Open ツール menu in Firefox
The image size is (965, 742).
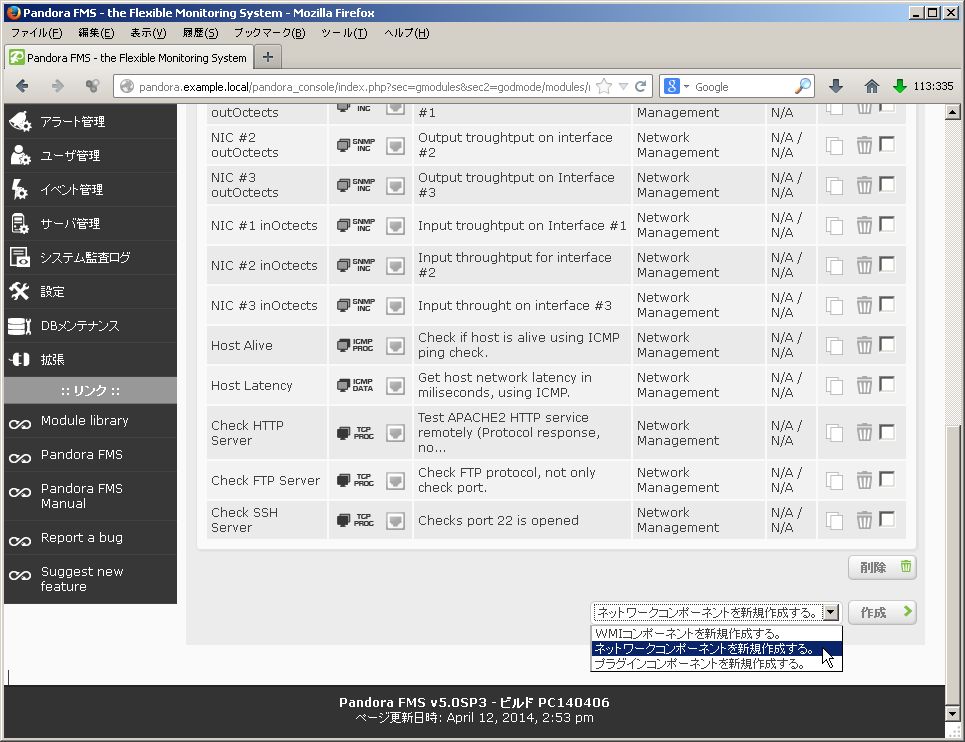tap(344, 33)
